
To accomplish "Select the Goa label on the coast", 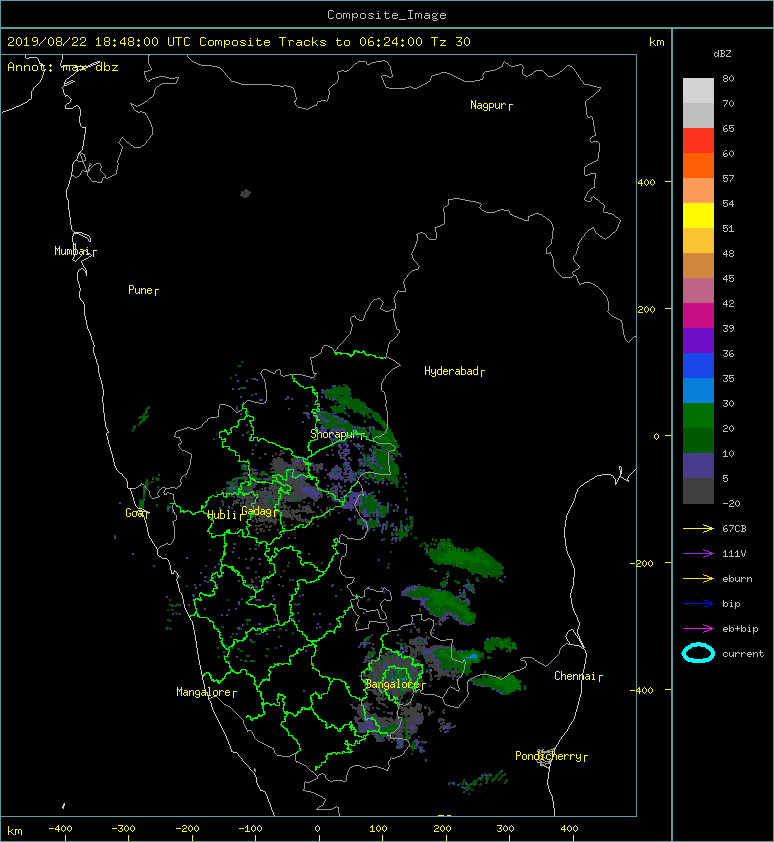I will click(137, 513).
